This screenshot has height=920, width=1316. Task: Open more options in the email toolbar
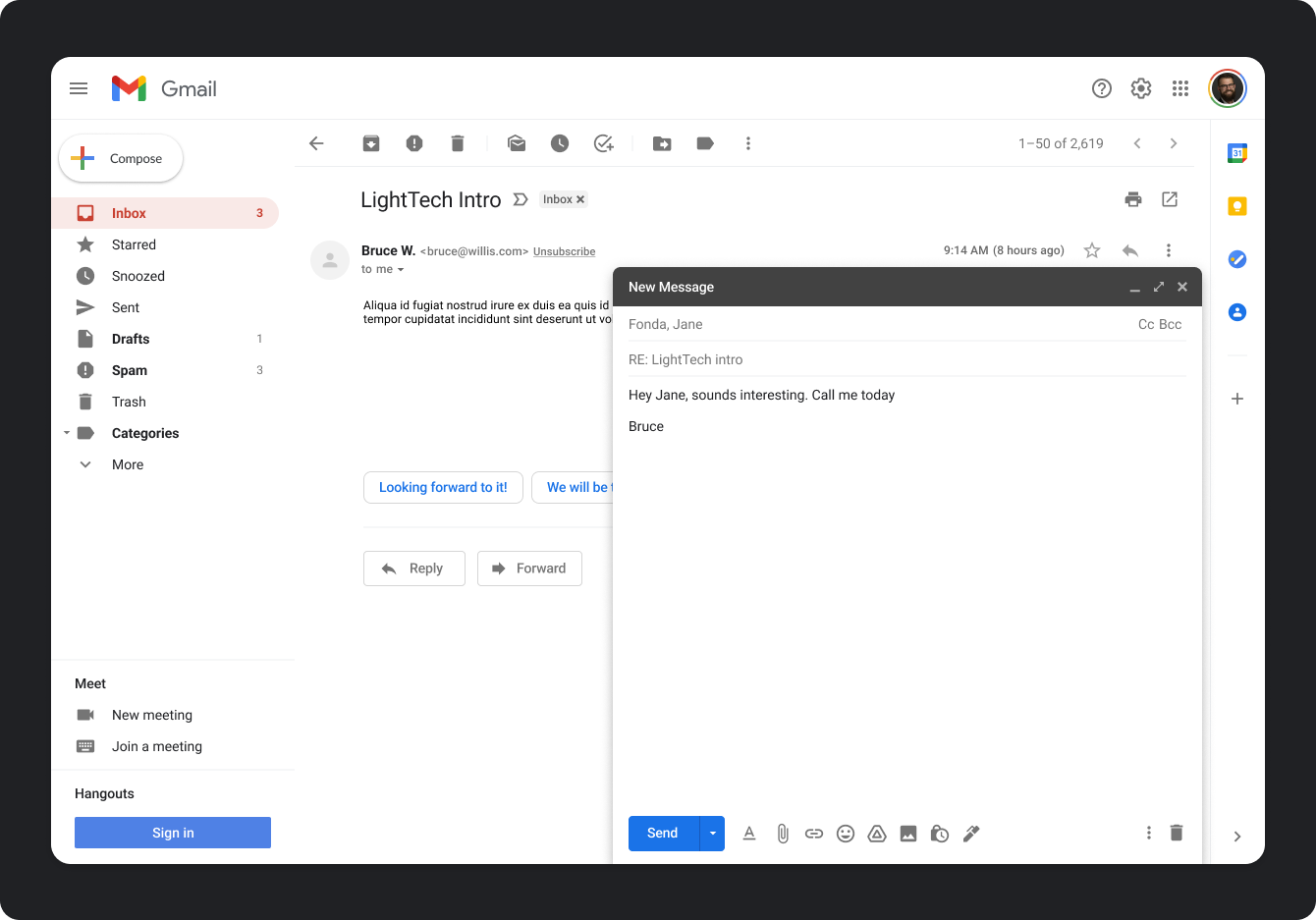[x=748, y=143]
